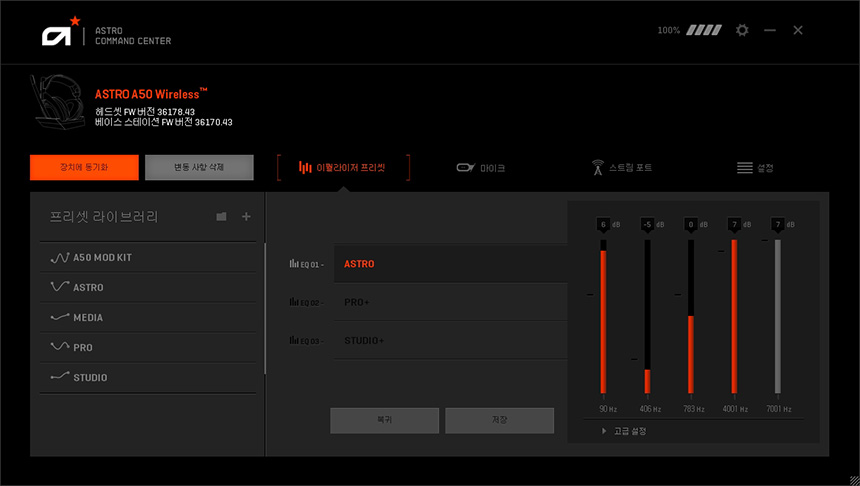860x486 pixels.
Task: Click the ASTRO A50 Wireless title text
Action: 151,94
